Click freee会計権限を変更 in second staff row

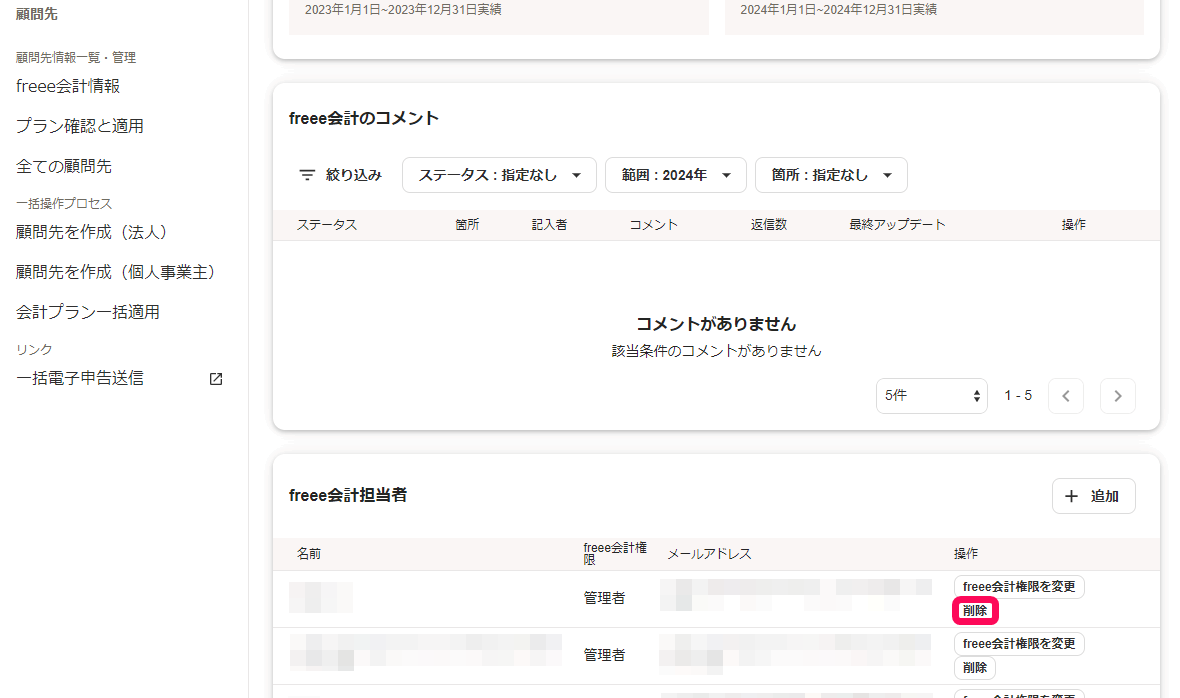point(1019,644)
